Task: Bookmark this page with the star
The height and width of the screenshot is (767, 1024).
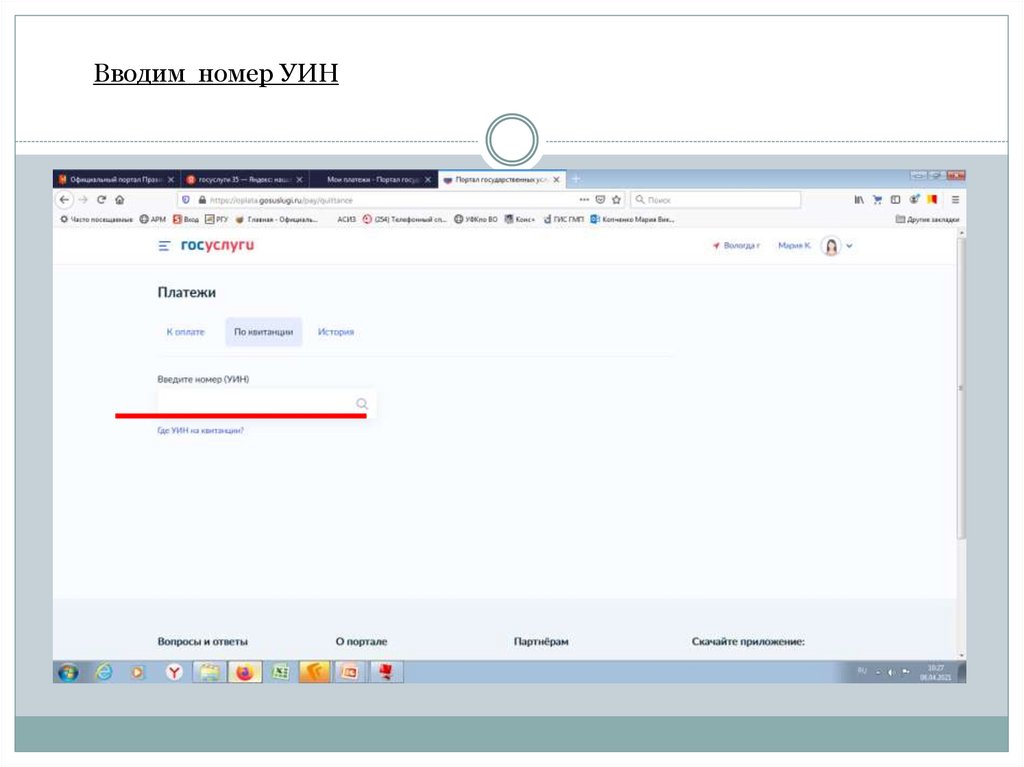Action: point(616,199)
